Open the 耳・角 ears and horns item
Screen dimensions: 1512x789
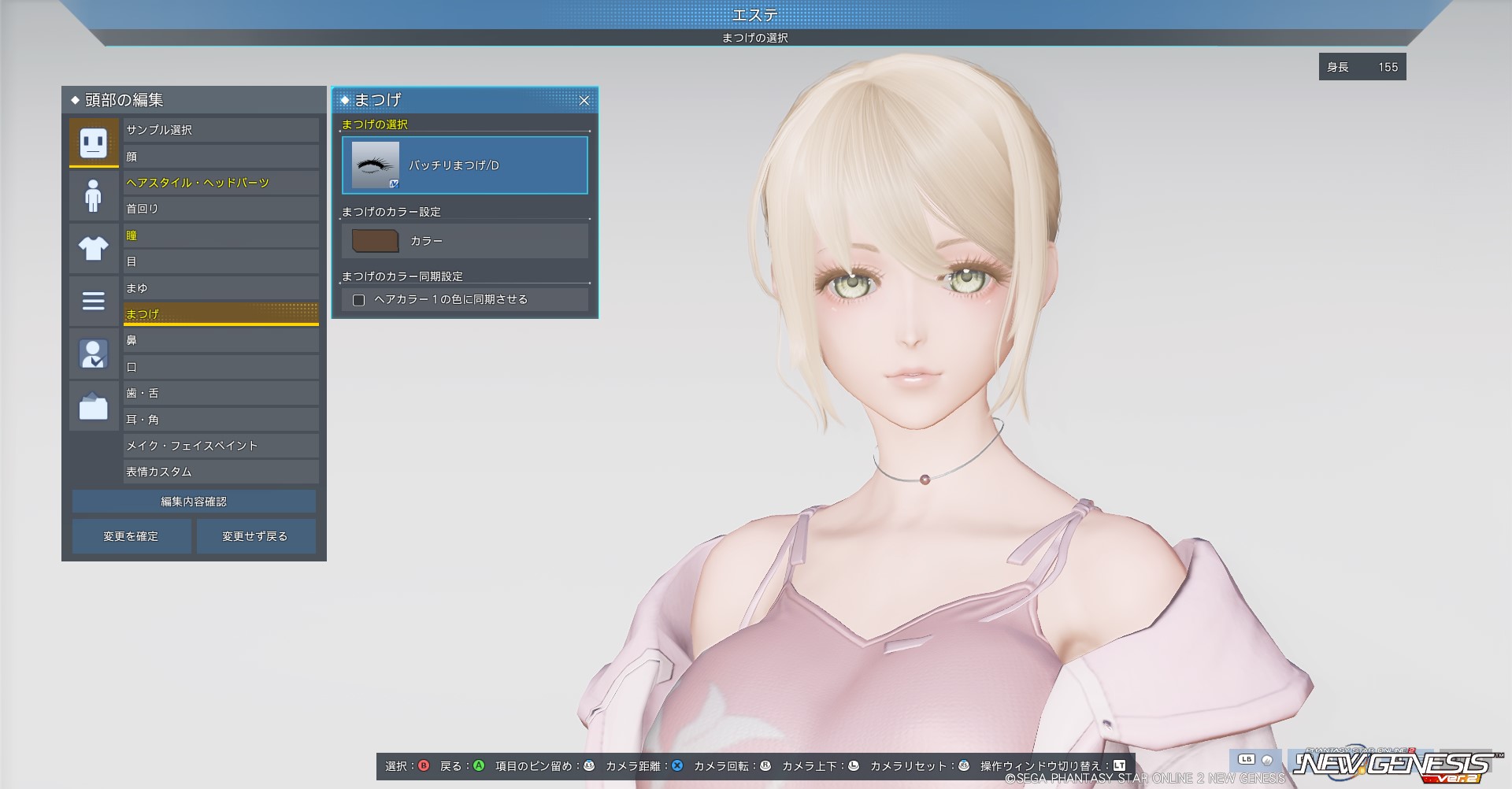221,420
